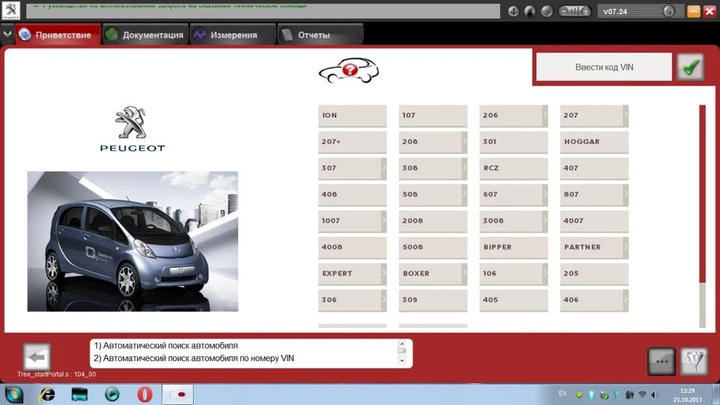Viewport: 720px width, 405px height.
Task: Expand the 208 model submenu
Action: [464, 142]
